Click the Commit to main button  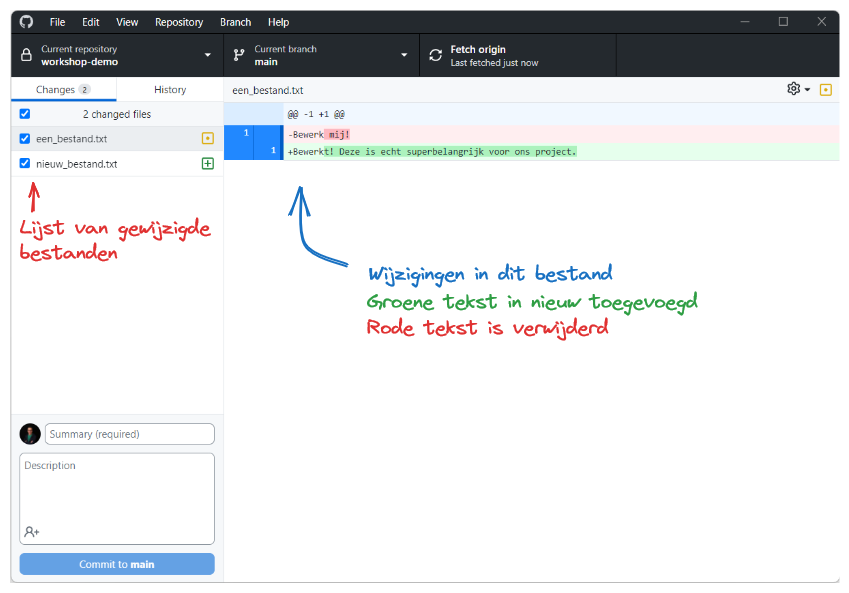(x=117, y=564)
